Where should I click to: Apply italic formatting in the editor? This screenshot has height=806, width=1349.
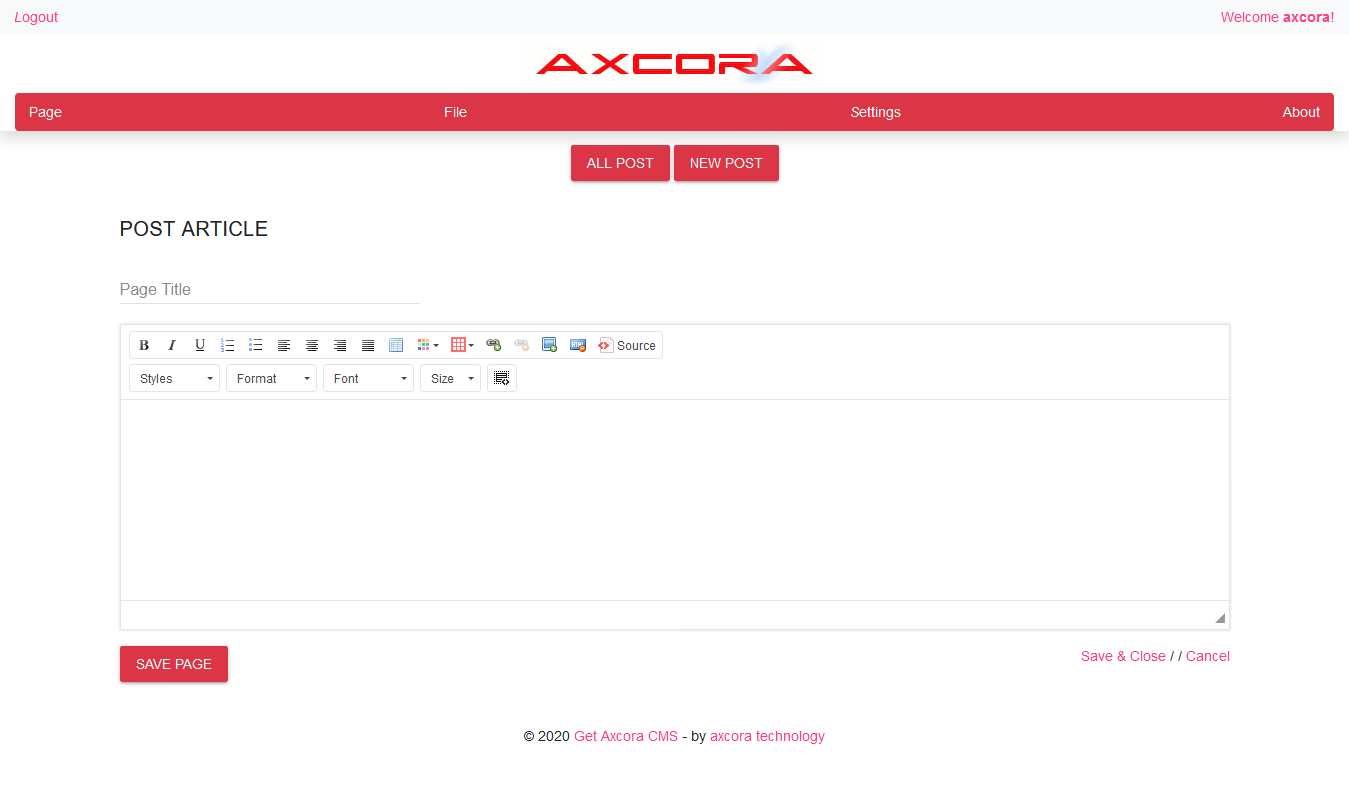click(x=172, y=345)
